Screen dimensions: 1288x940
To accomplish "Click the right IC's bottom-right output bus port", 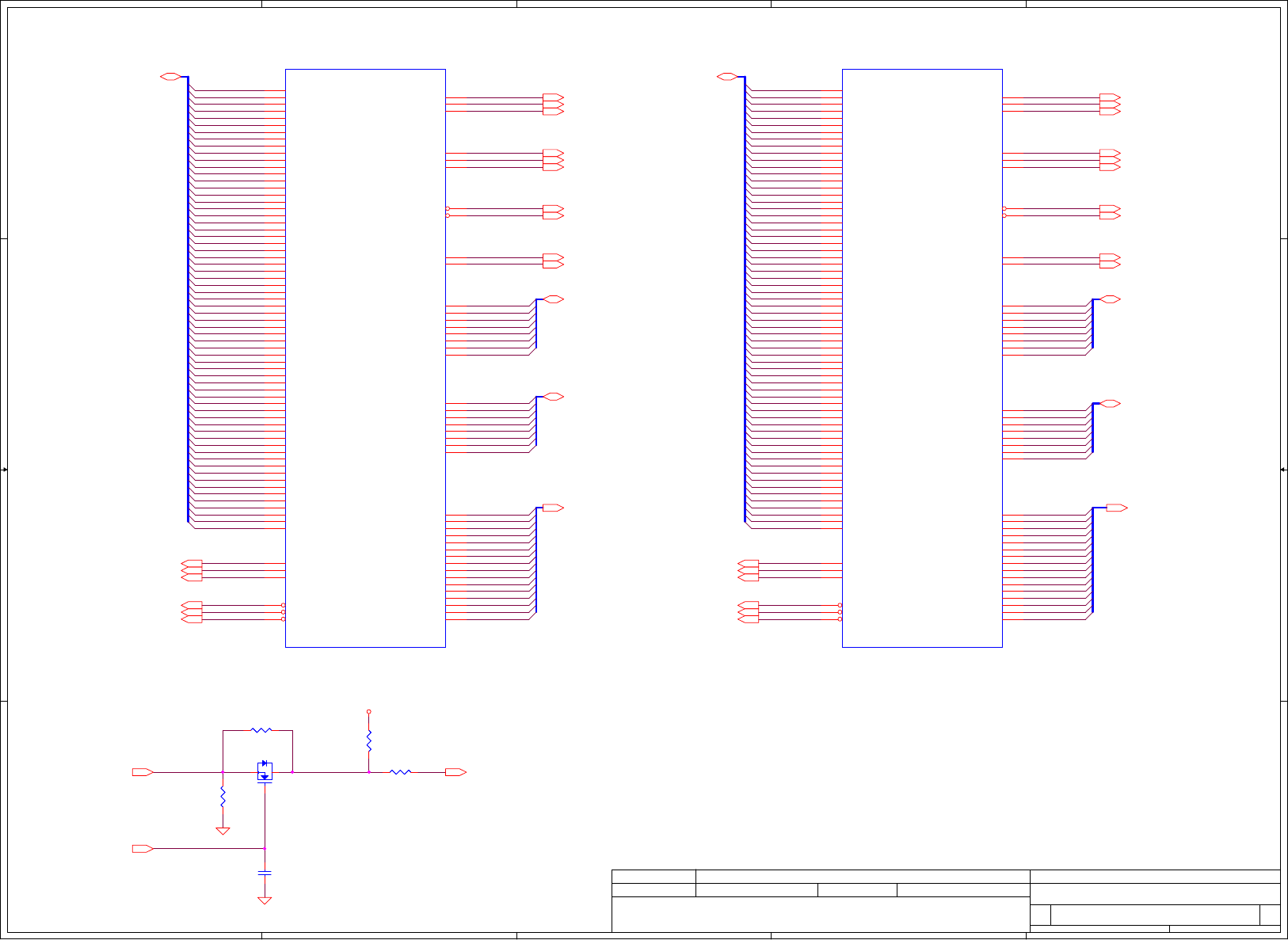I will pyautogui.click(x=1117, y=508).
